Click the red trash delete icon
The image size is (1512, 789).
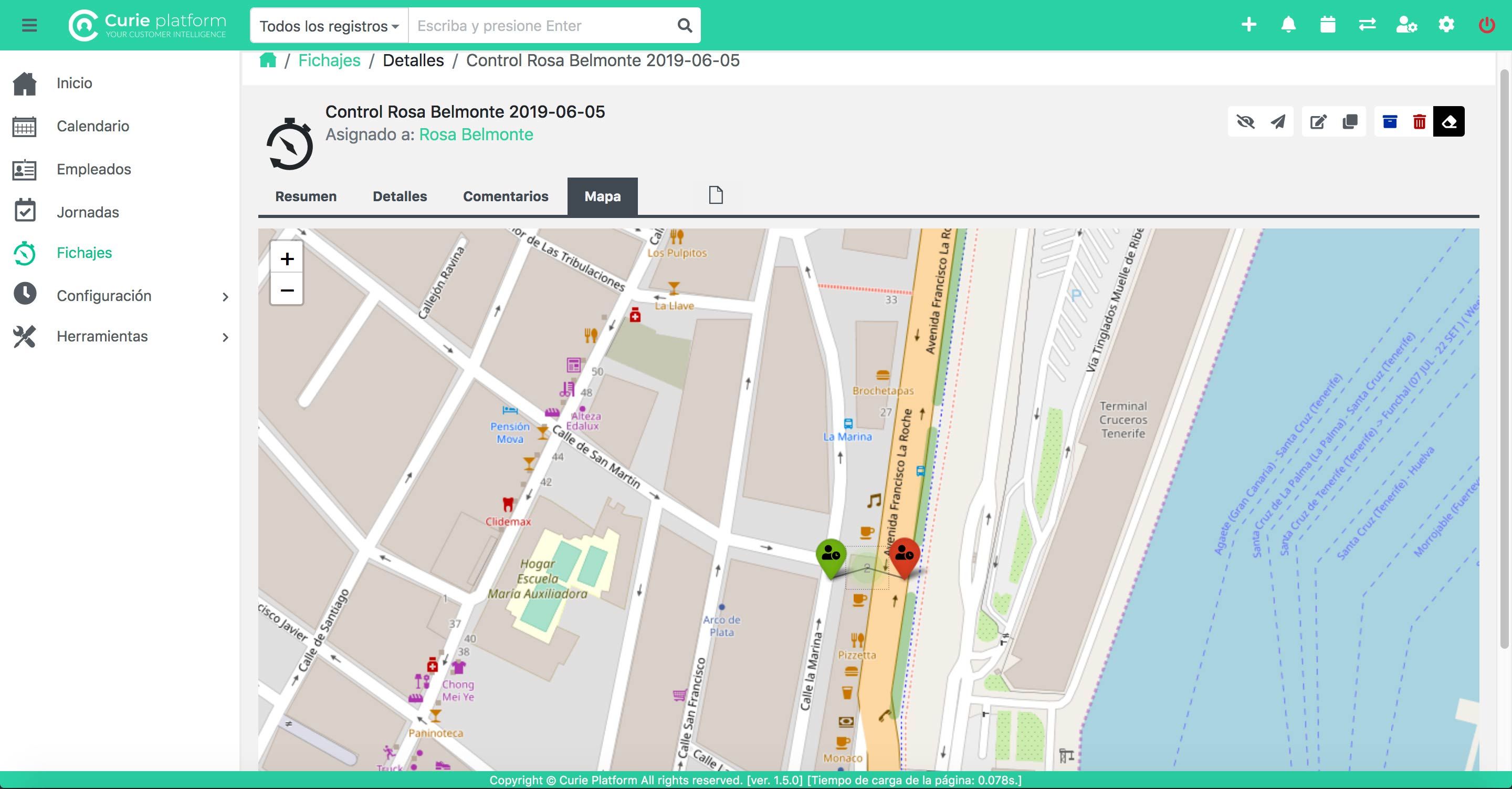tap(1419, 122)
